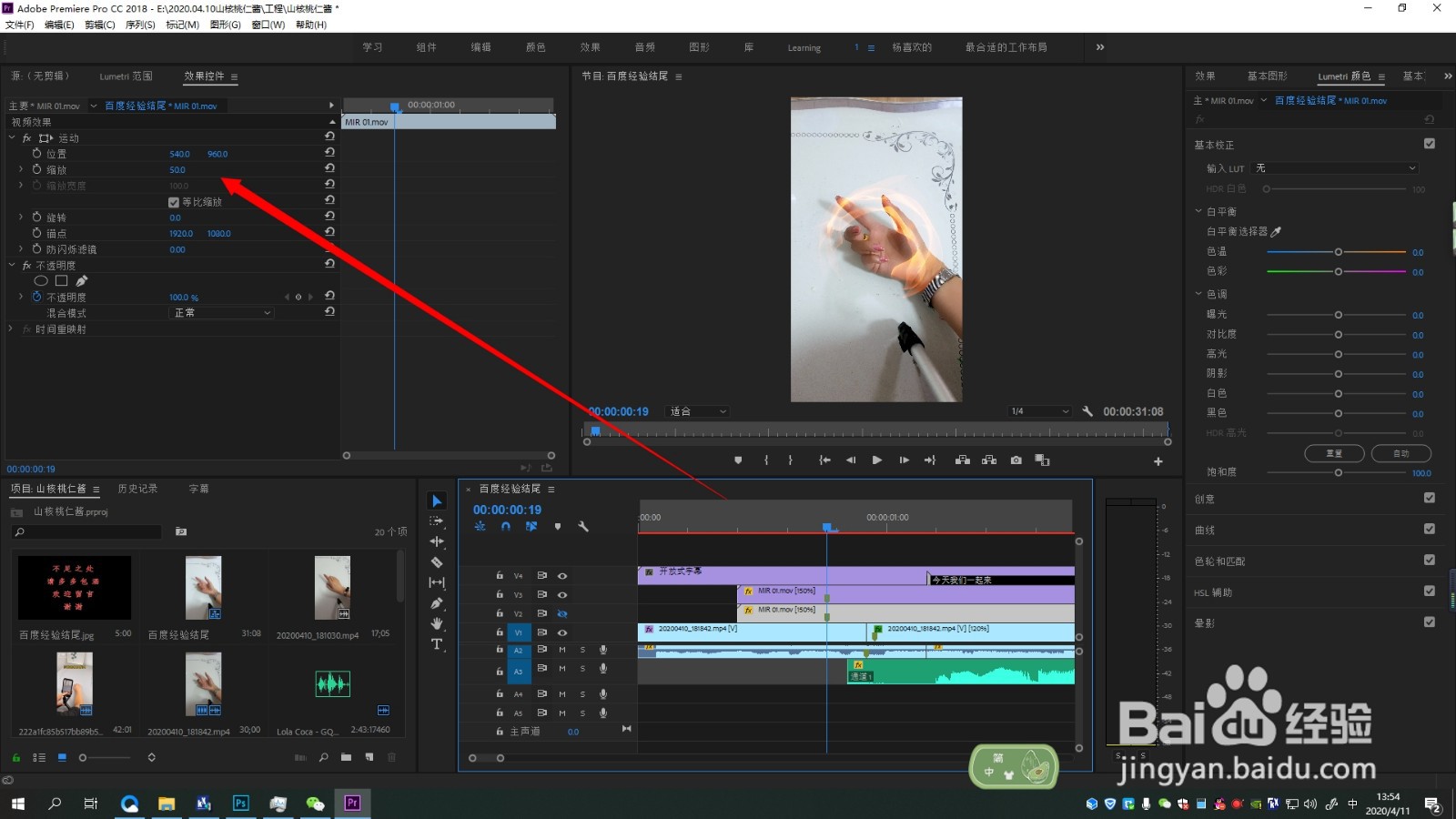Click Go to In point button
Screen dimensions: 1456x819
[x=824, y=460]
